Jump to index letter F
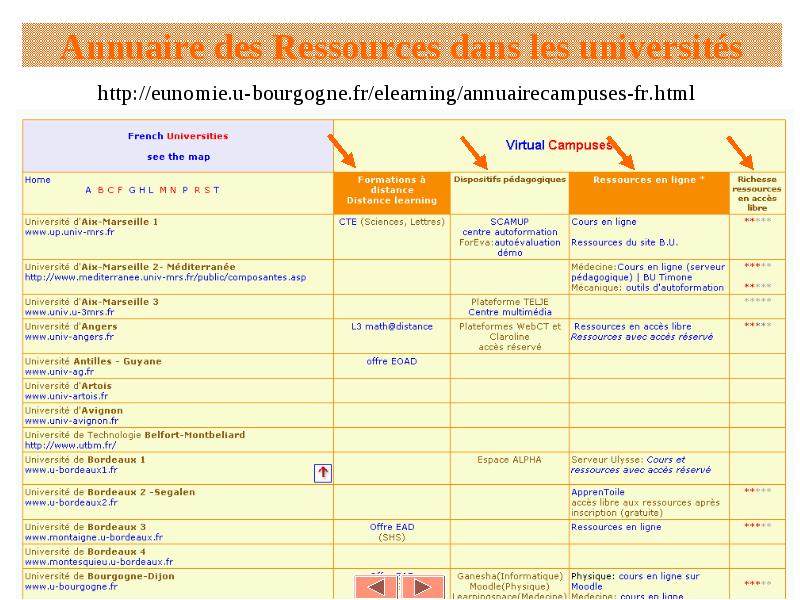800x600 pixels. coord(120,190)
